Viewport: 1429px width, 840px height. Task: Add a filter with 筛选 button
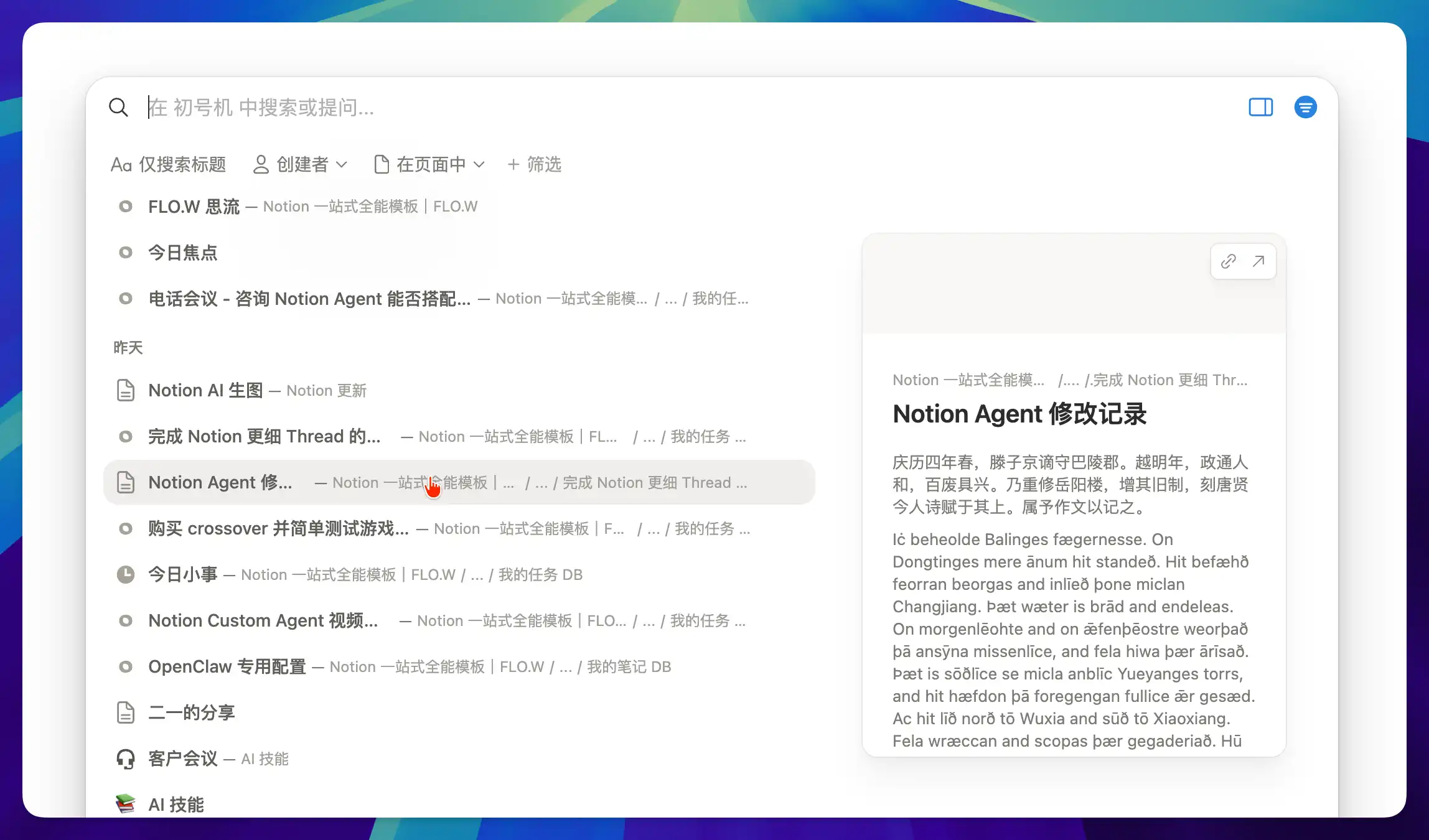(x=535, y=164)
